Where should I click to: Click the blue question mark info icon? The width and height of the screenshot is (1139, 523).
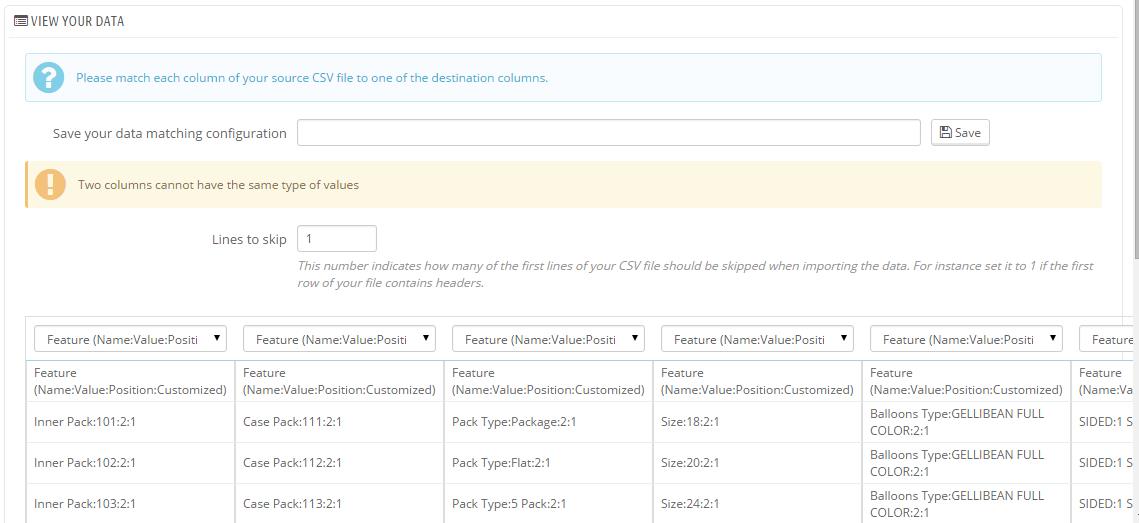click(48, 77)
